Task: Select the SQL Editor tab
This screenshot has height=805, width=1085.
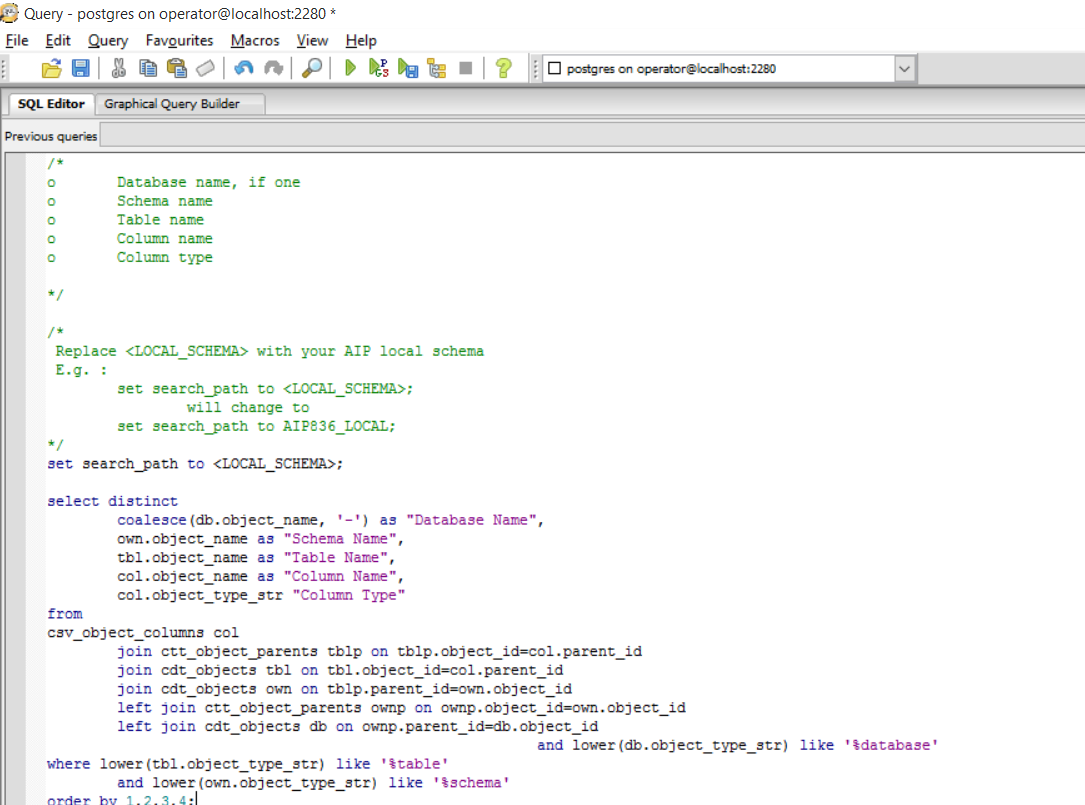Action: coord(51,103)
